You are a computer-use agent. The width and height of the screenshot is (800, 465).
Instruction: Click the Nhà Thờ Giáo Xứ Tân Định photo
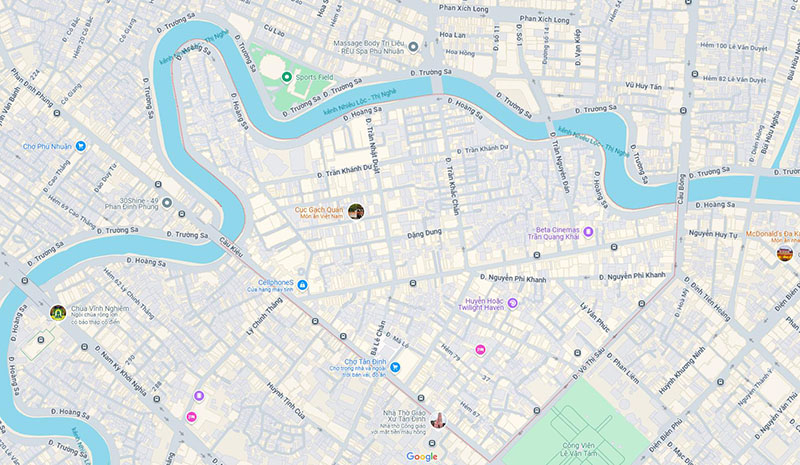[438, 420]
